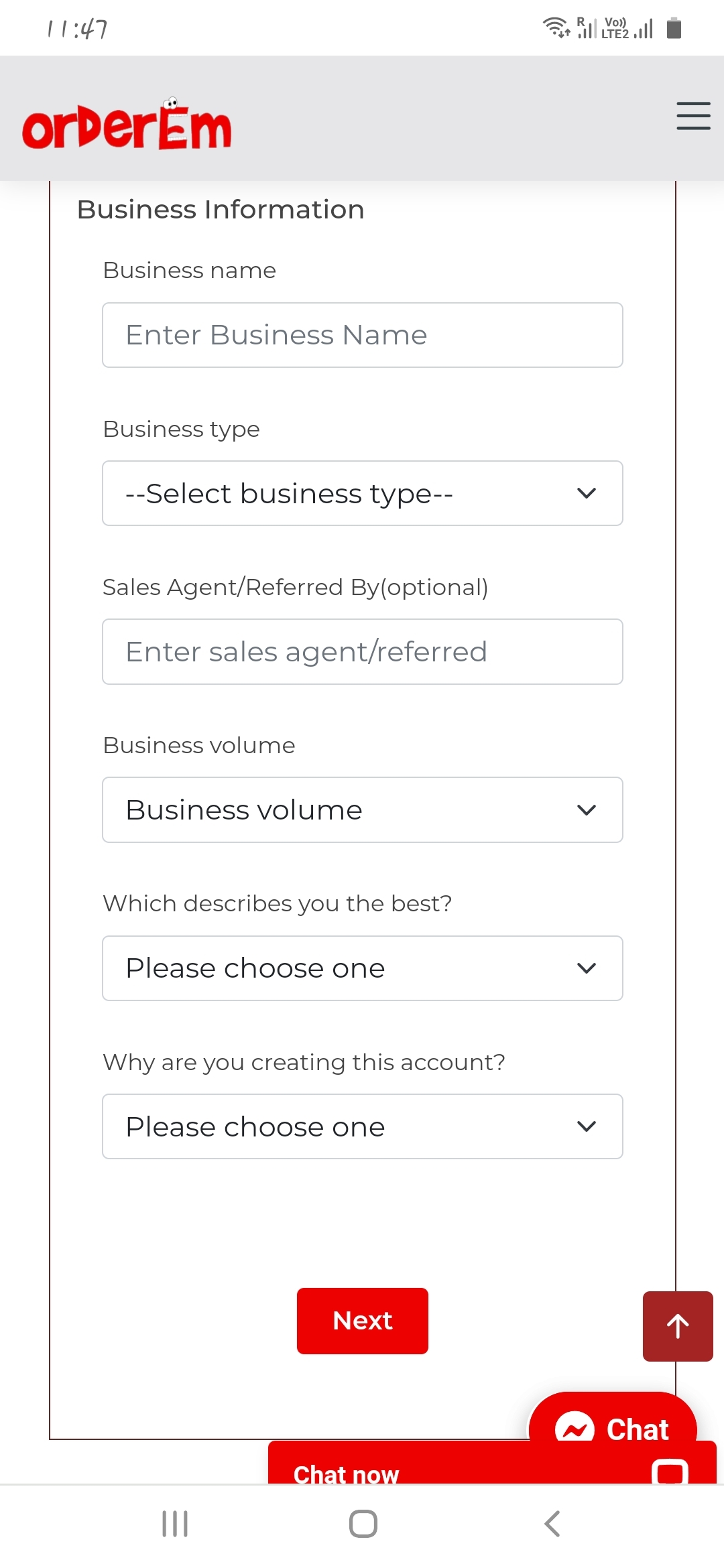The height and width of the screenshot is (1568, 724).
Task: Open the recent apps navigation icon
Action: (175, 1524)
